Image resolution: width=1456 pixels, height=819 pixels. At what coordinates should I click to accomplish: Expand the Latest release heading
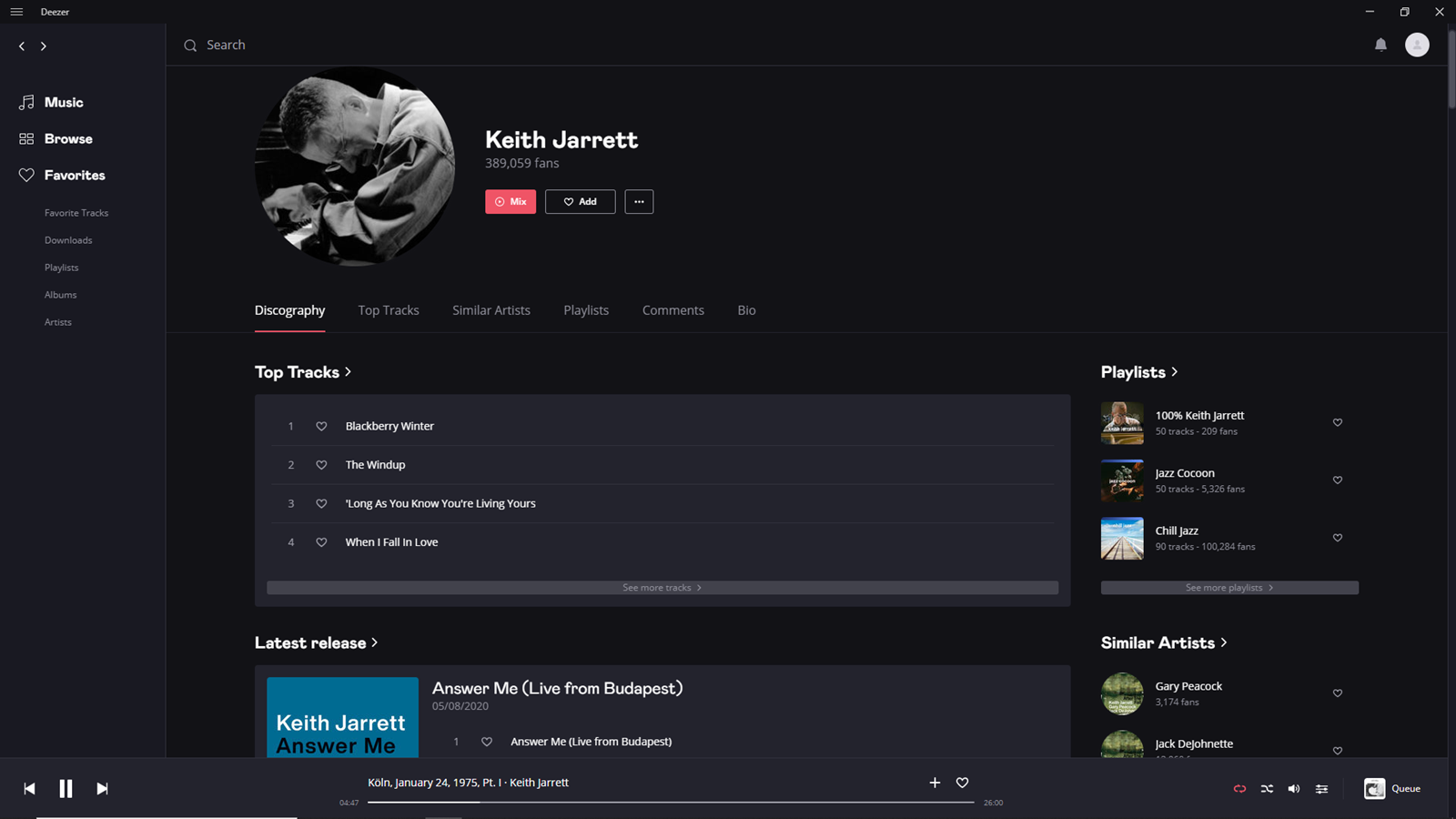point(316,642)
